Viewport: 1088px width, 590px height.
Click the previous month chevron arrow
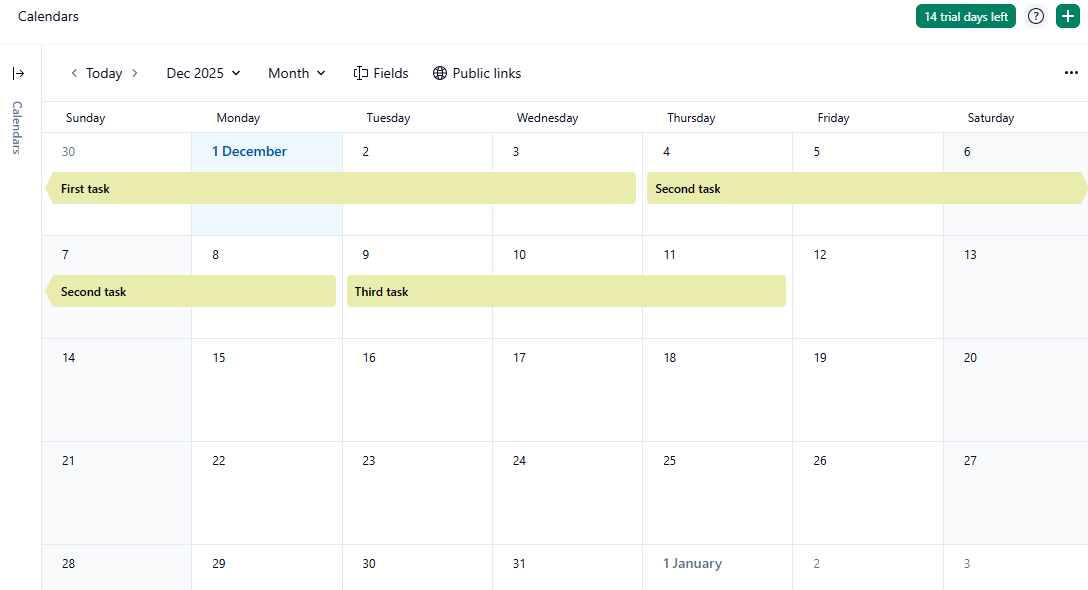click(74, 72)
